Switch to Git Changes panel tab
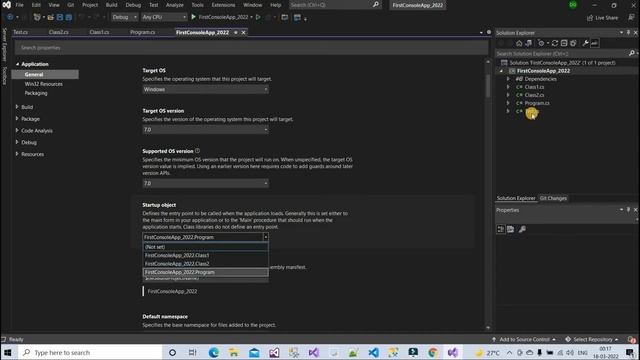The image size is (640, 360). (553, 198)
